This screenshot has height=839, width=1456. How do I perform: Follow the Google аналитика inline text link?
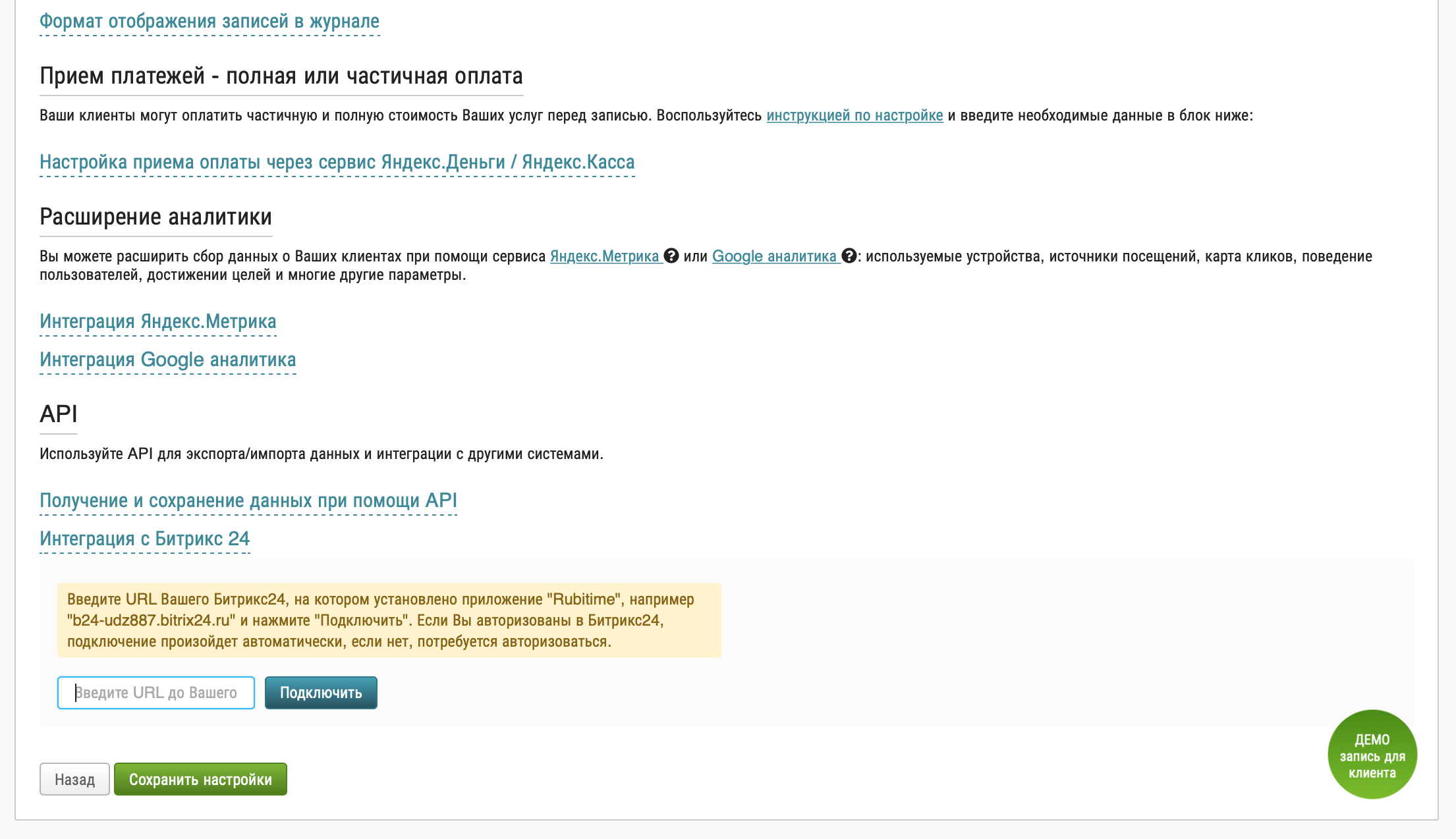tap(774, 257)
